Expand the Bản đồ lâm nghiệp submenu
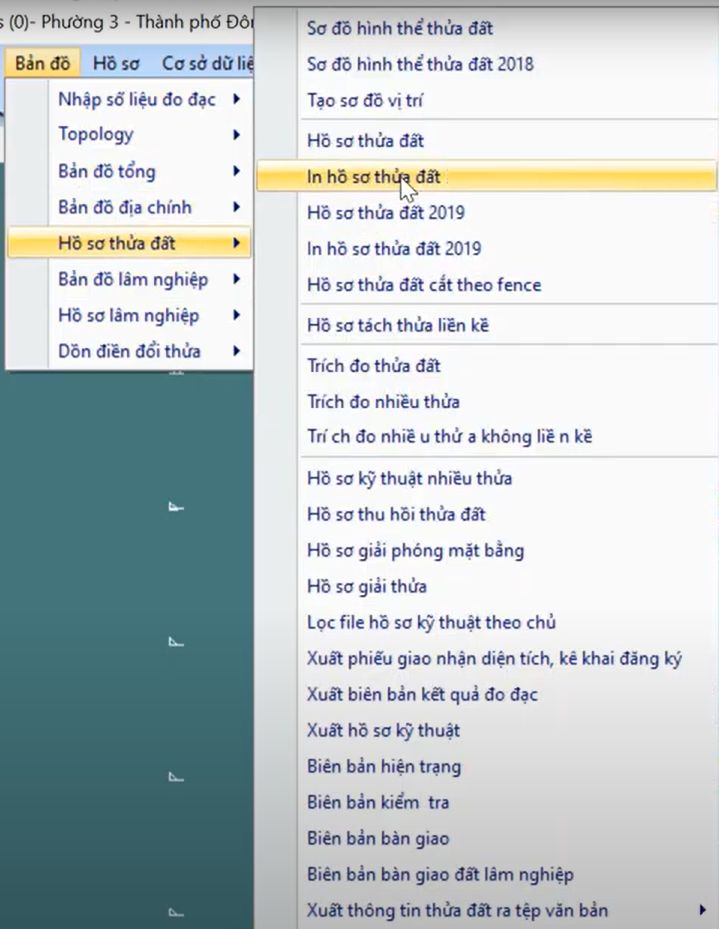This screenshot has height=929, width=719. point(129,280)
